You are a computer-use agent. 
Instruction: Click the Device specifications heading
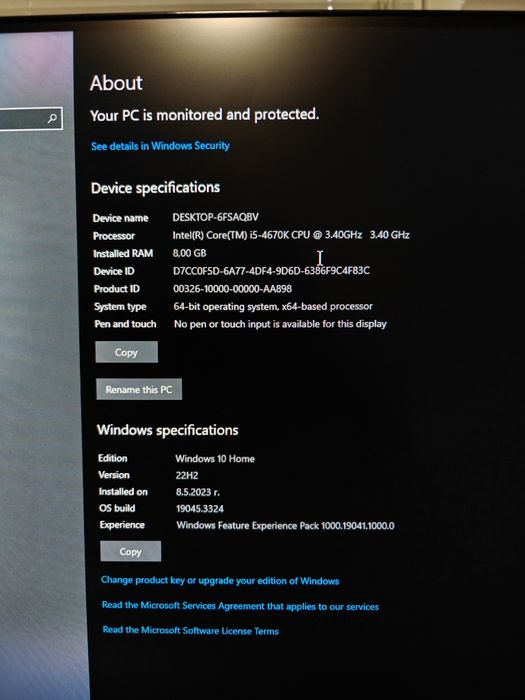[x=155, y=188]
